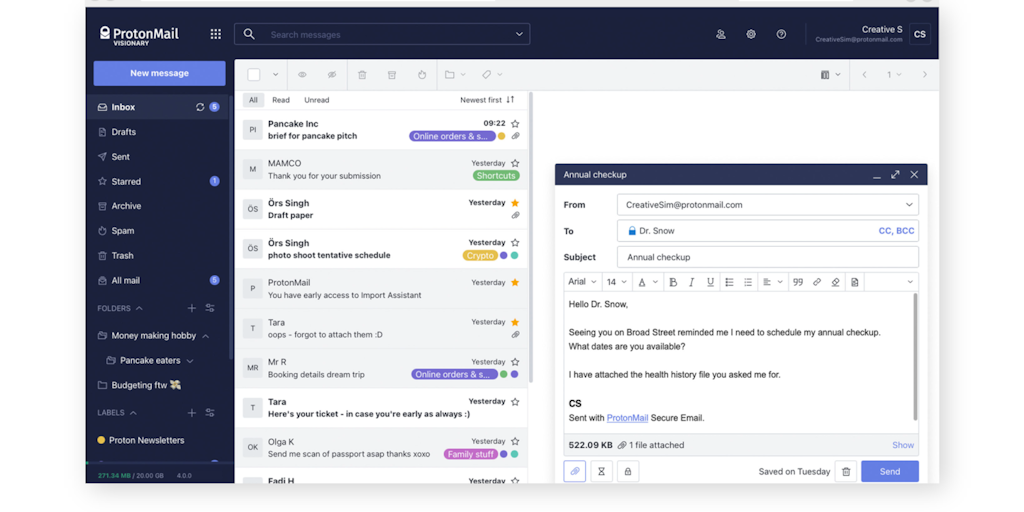Open the From address dropdown
1024x512 pixels.
coord(909,205)
